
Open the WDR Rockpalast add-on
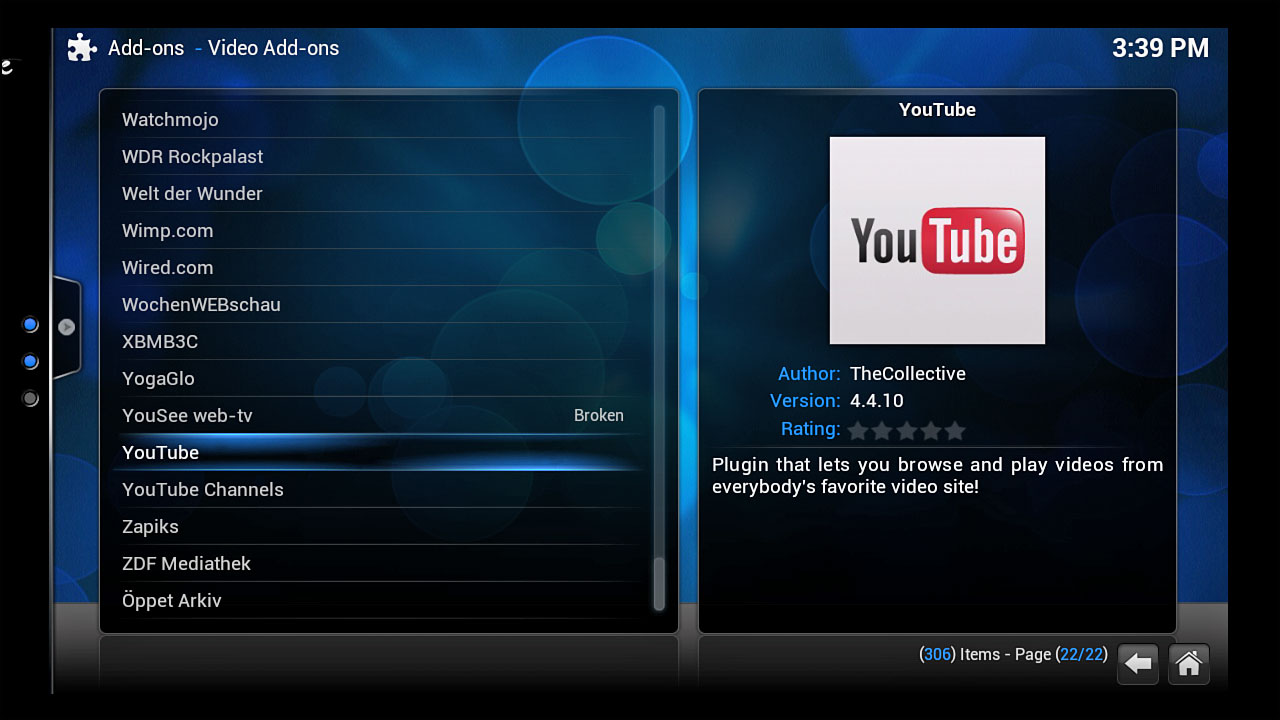pos(378,156)
